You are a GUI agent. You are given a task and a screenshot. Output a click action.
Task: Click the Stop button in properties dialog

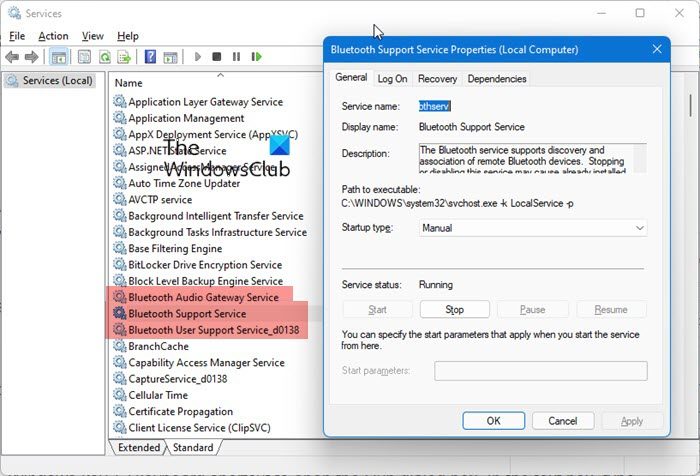454,309
